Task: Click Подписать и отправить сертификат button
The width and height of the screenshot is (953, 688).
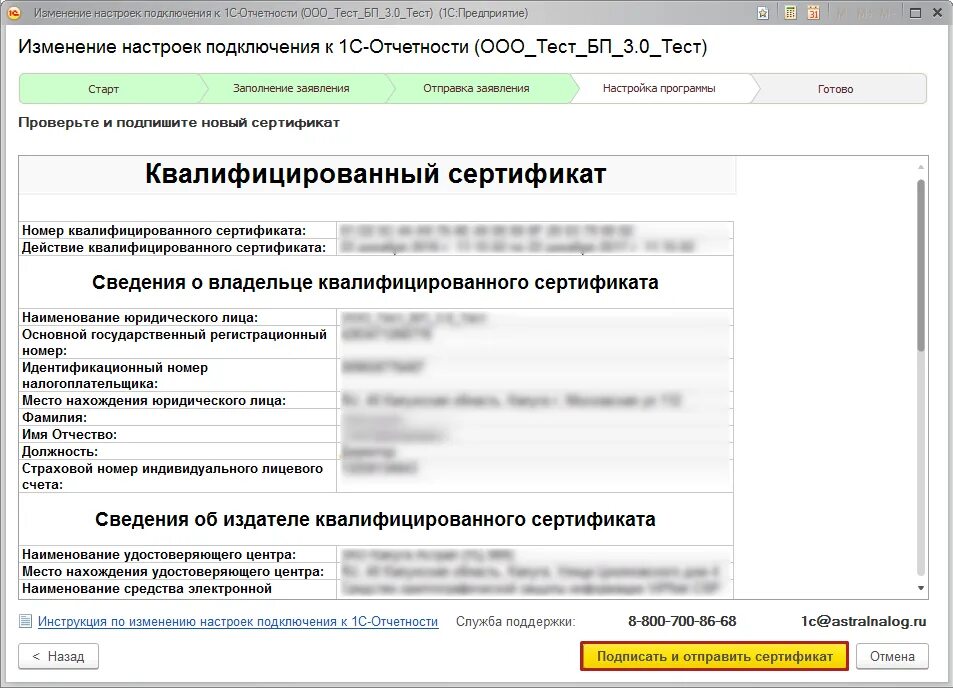Action: (714, 656)
